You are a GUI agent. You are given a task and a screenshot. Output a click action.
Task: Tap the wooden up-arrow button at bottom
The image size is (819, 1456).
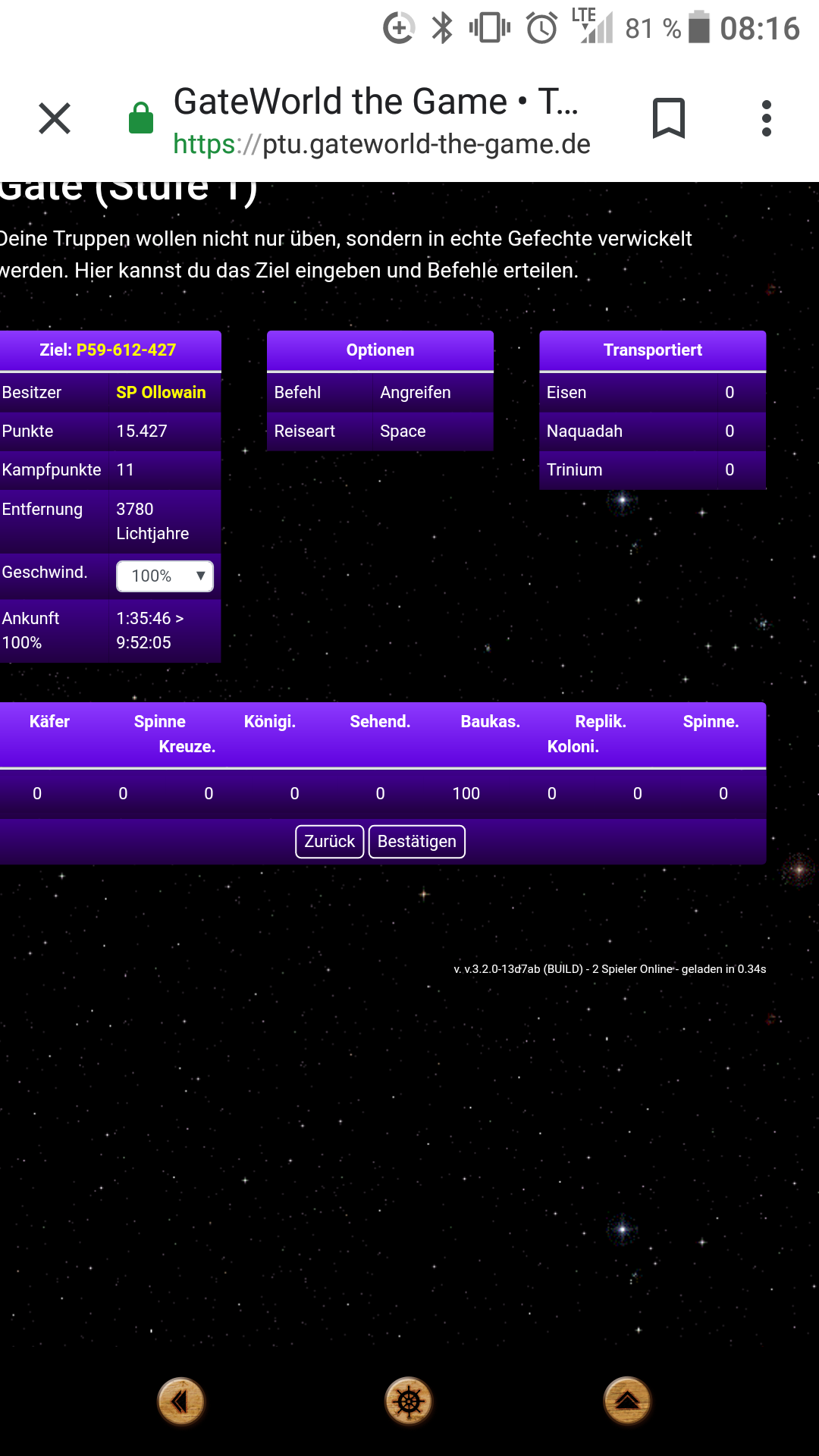click(627, 1401)
